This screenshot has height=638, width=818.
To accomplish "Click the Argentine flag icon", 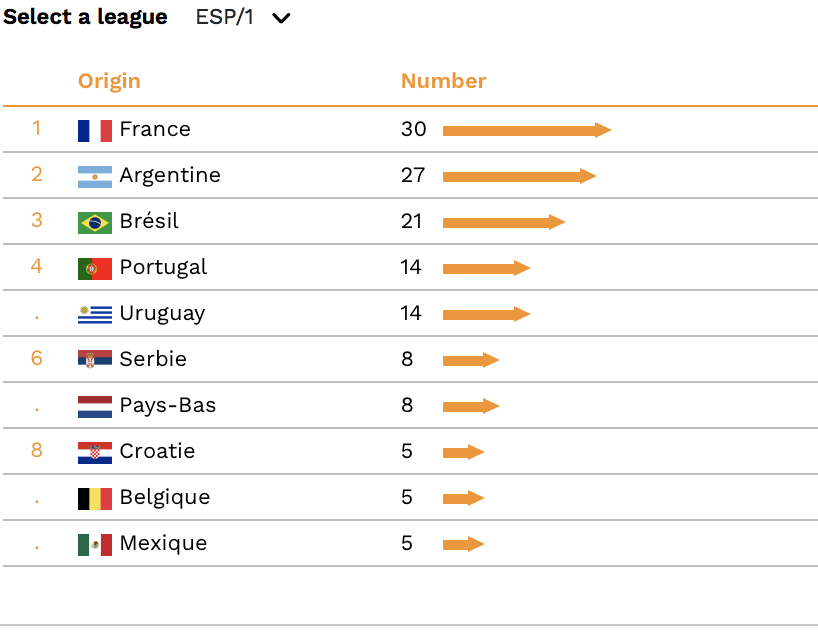I will [95, 177].
